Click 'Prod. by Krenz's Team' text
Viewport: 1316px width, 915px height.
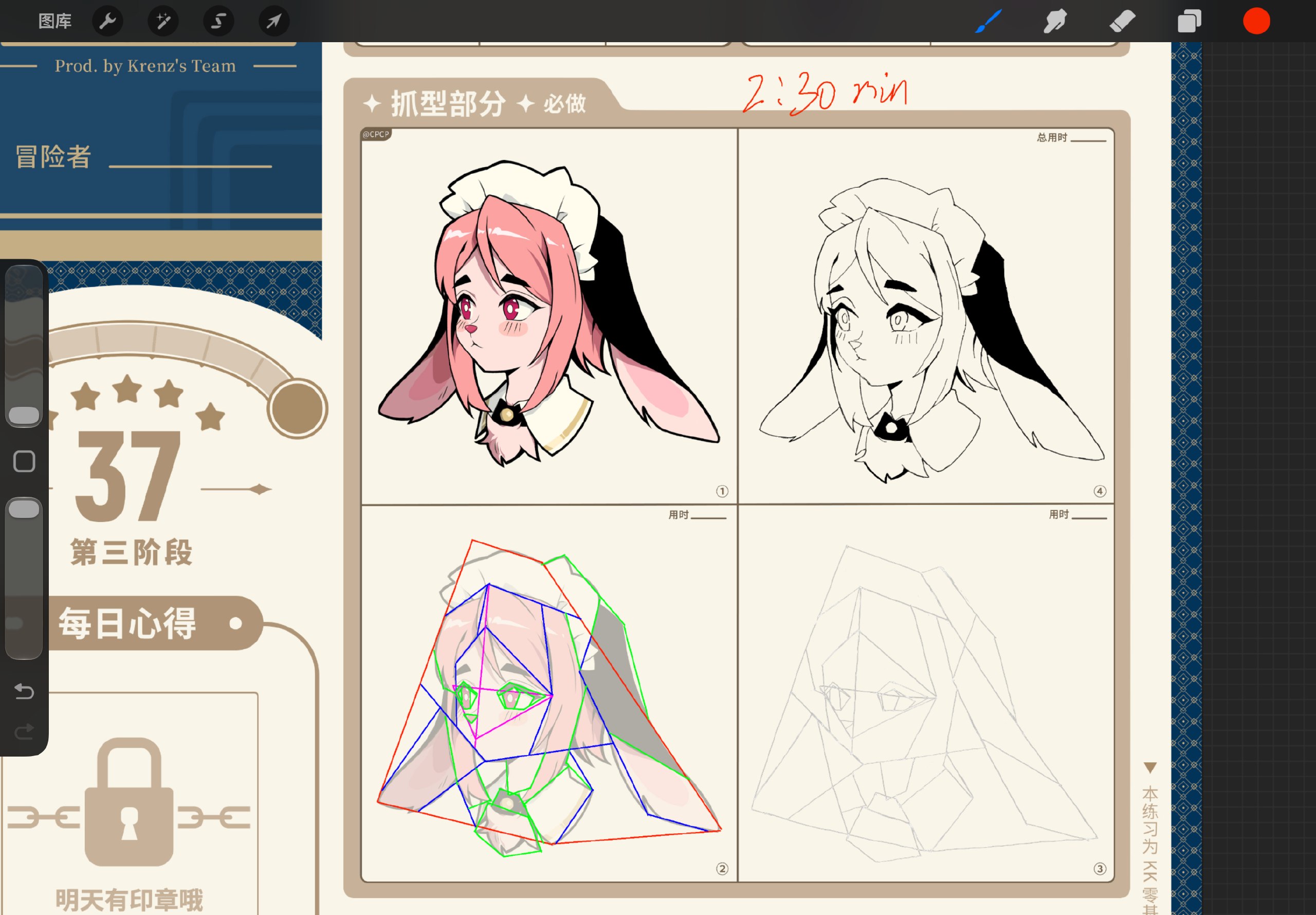click(145, 66)
